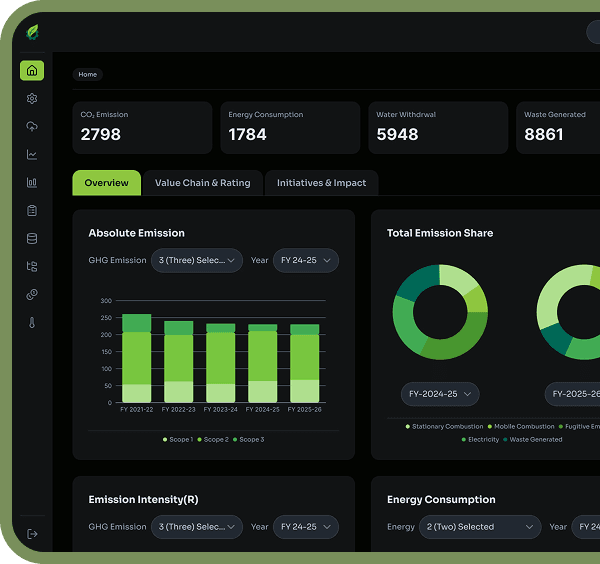Click the Energy Consumption 1784 card
The width and height of the screenshot is (600, 564).
(290, 128)
